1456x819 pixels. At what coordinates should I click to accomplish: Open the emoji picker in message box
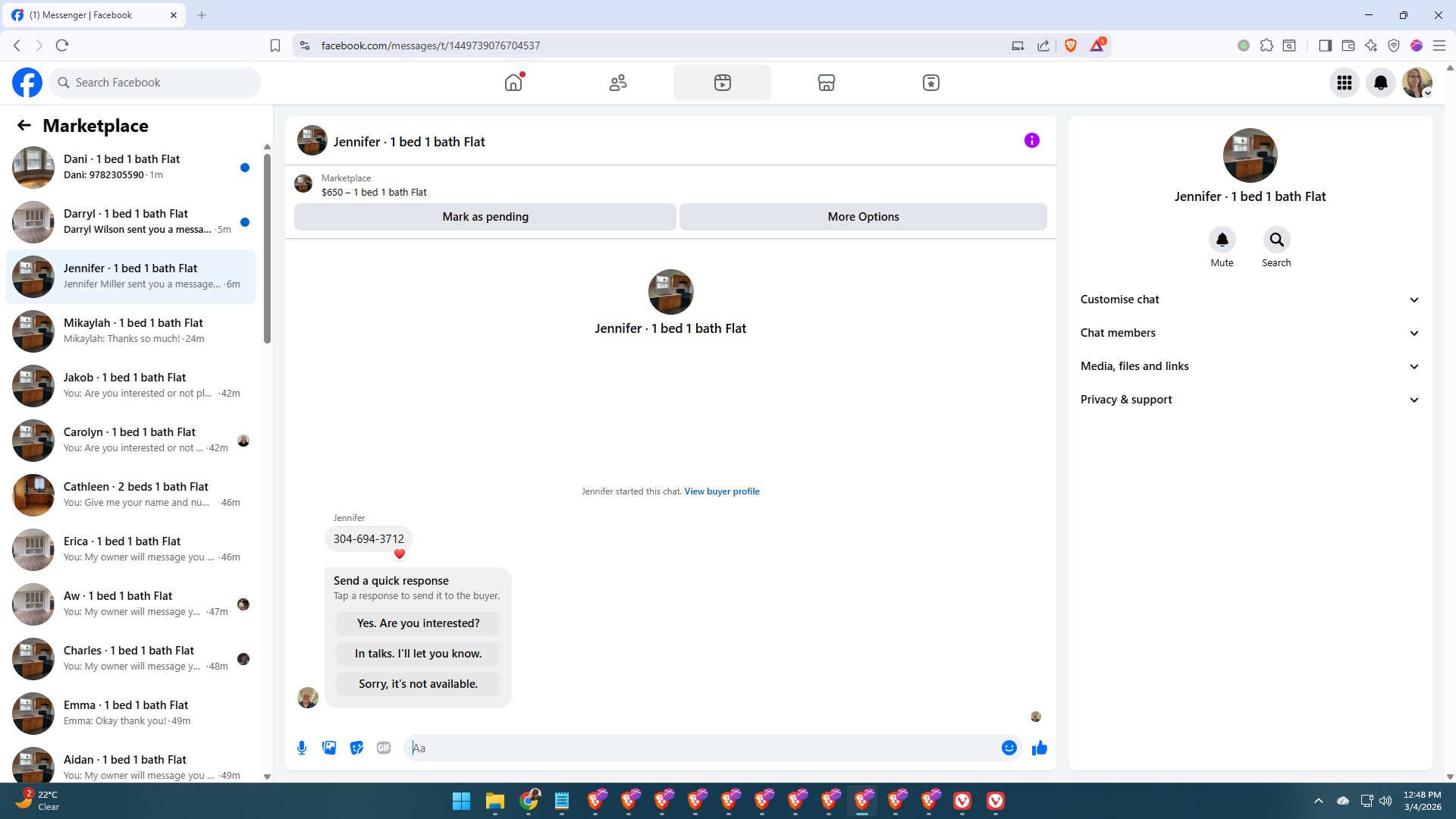pyautogui.click(x=1009, y=748)
